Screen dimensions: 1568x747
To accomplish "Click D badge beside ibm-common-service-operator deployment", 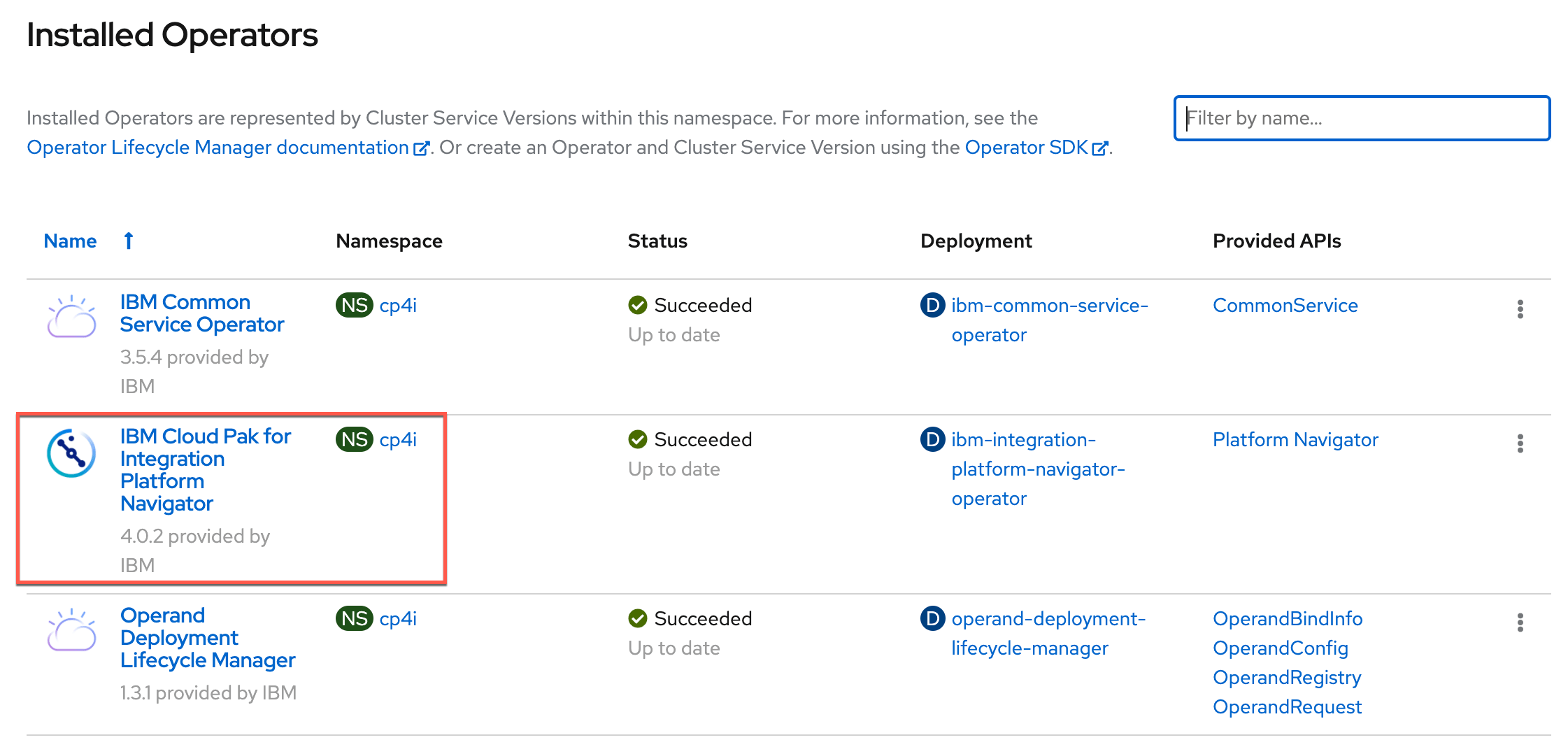I will pos(932,306).
